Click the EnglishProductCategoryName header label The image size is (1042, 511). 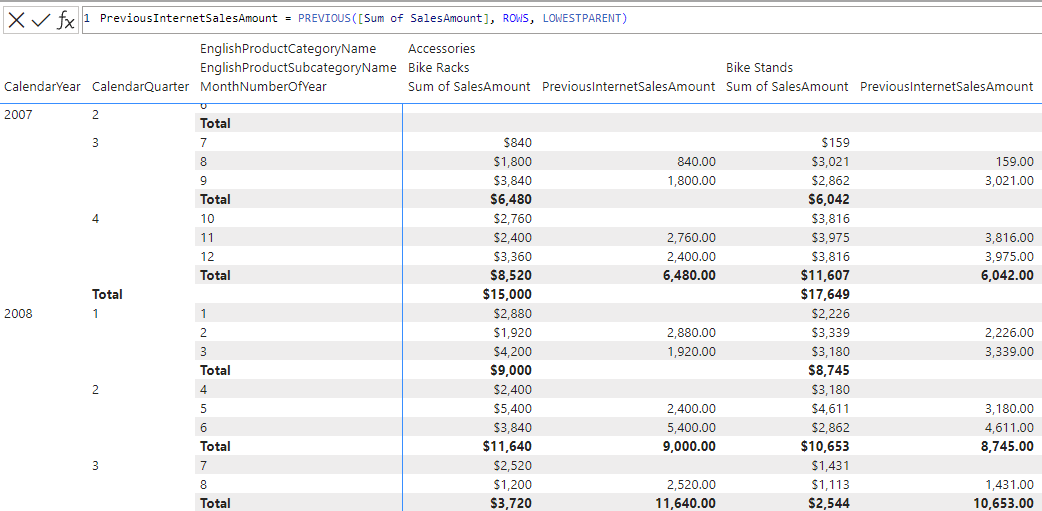pyautogui.click(x=288, y=49)
